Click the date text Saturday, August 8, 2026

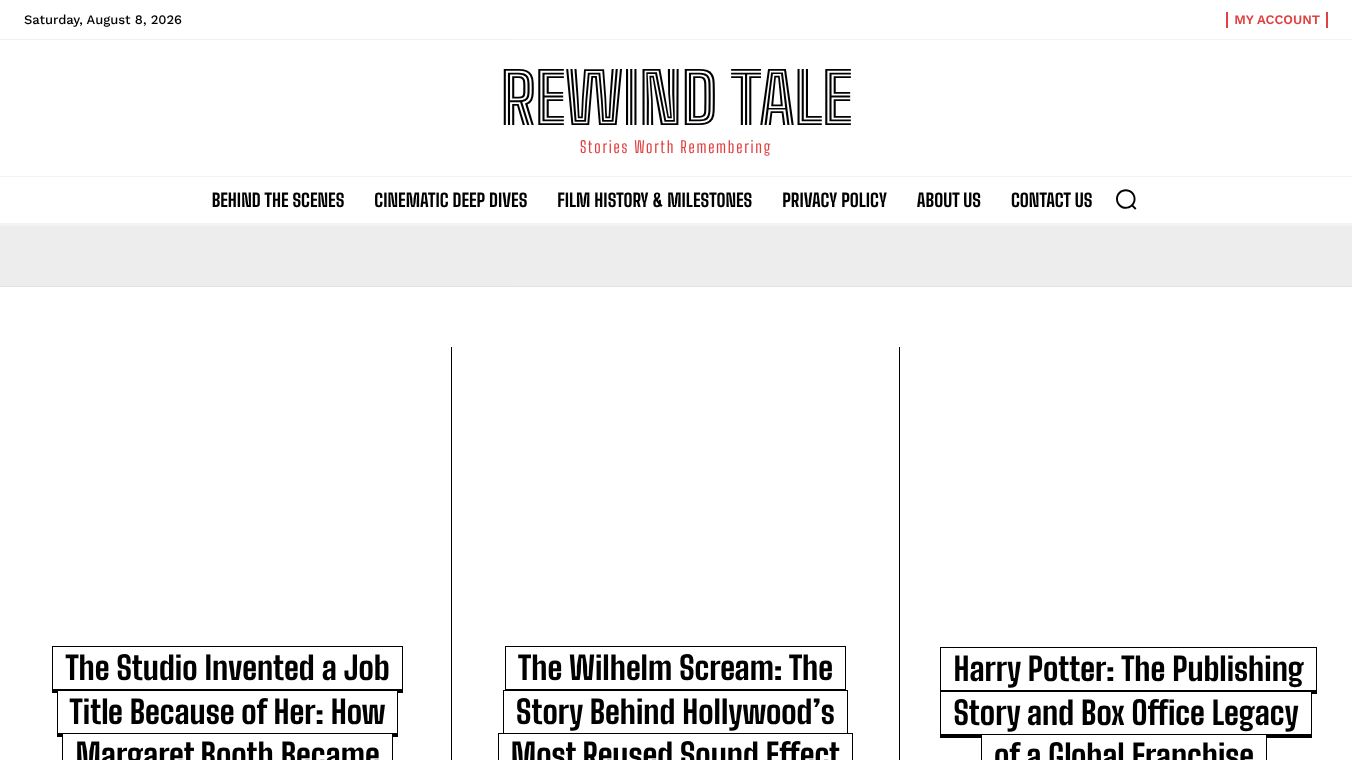point(103,20)
